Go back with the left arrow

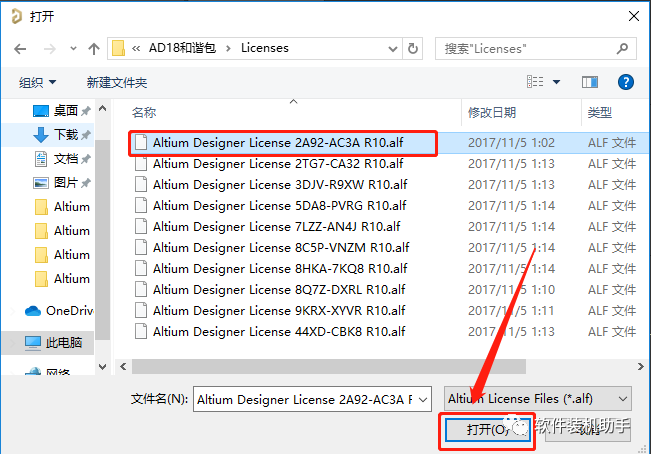(x=20, y=49)
